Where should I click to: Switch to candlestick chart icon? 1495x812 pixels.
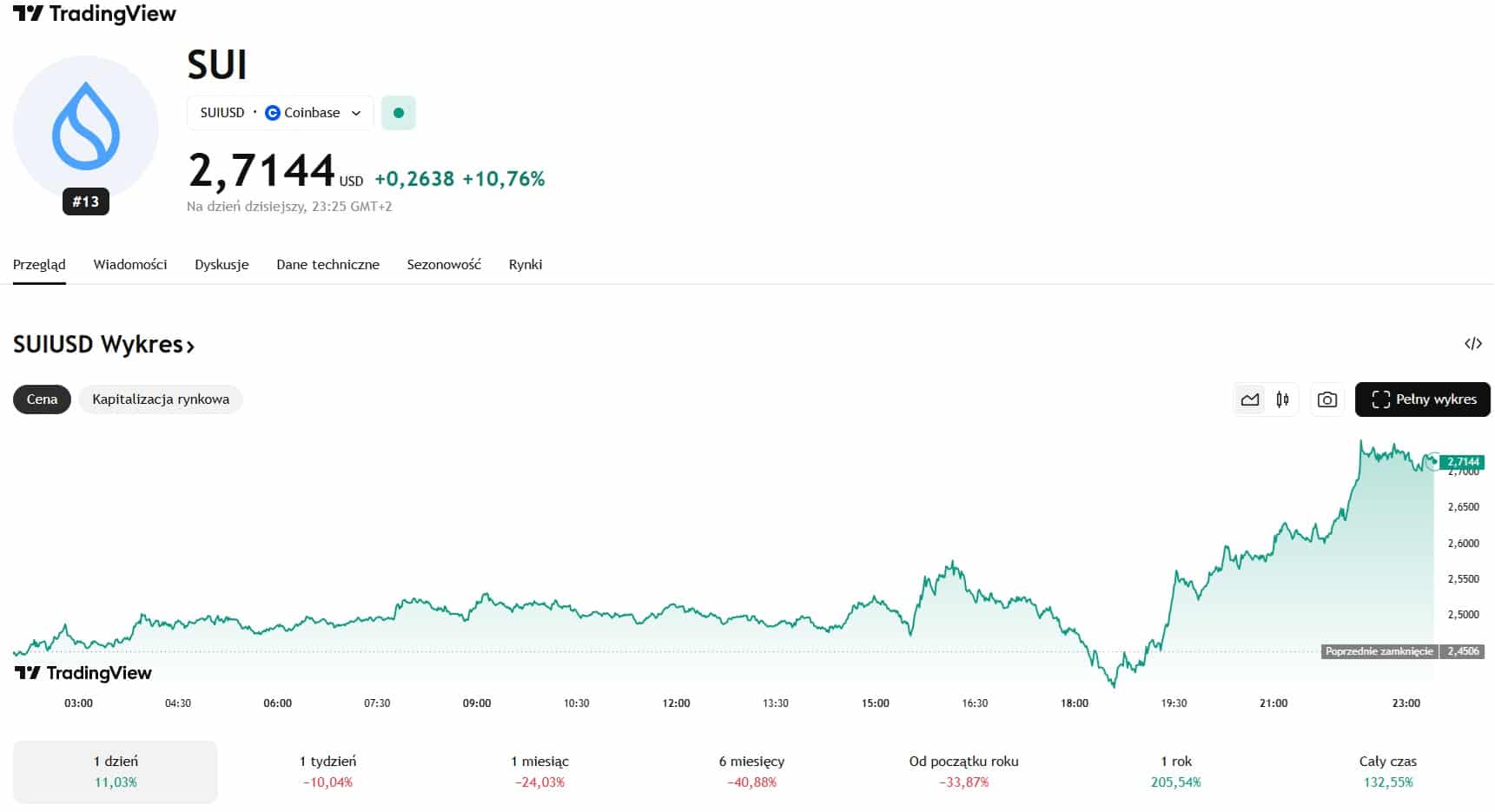pyautogui.click(x=1282, y=399)
